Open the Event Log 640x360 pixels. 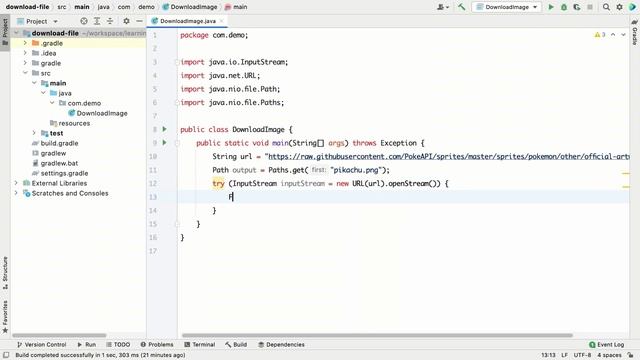[x=607, y=344]
